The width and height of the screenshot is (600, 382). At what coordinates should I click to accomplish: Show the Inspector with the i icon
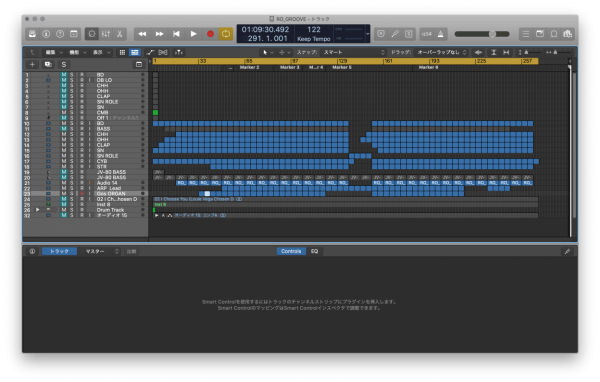[x=46, y=34]
